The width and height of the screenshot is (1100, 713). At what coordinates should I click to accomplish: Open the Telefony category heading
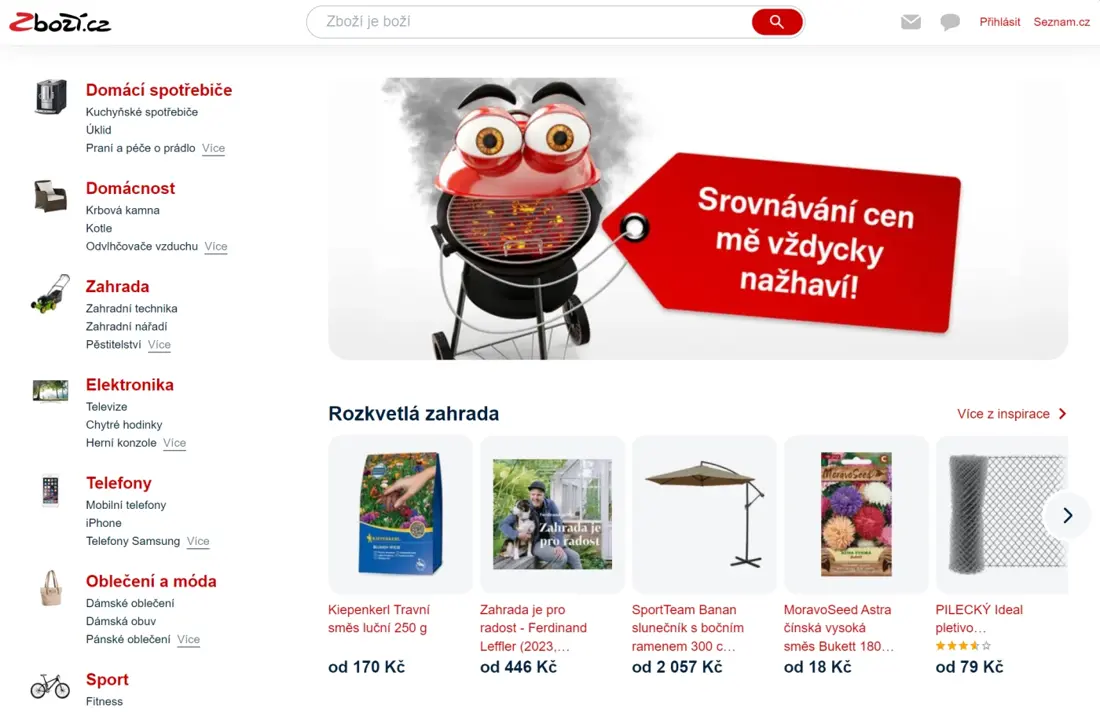click(x=119, y=483)
